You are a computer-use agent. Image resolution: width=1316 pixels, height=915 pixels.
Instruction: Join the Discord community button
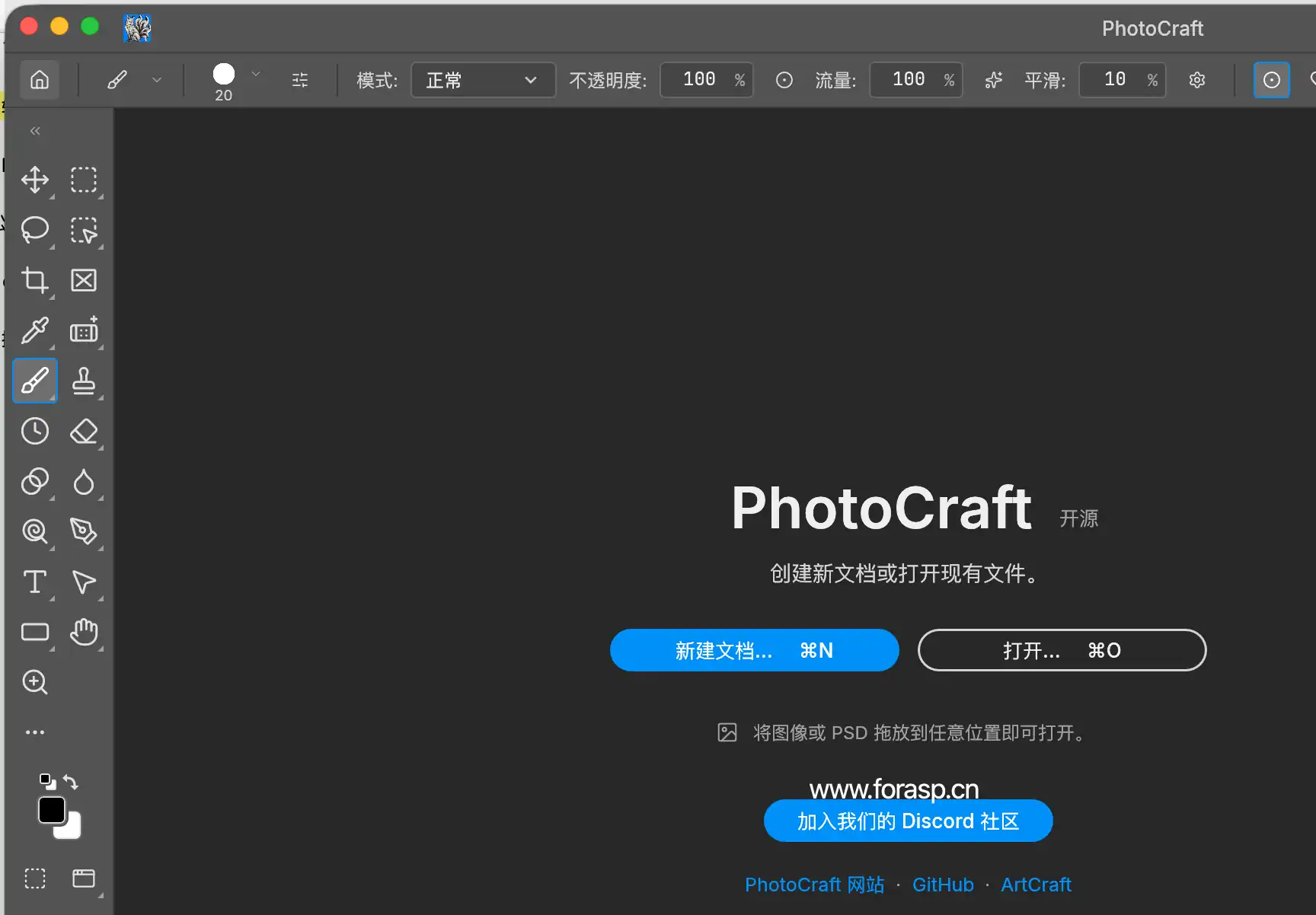[909, 821]
